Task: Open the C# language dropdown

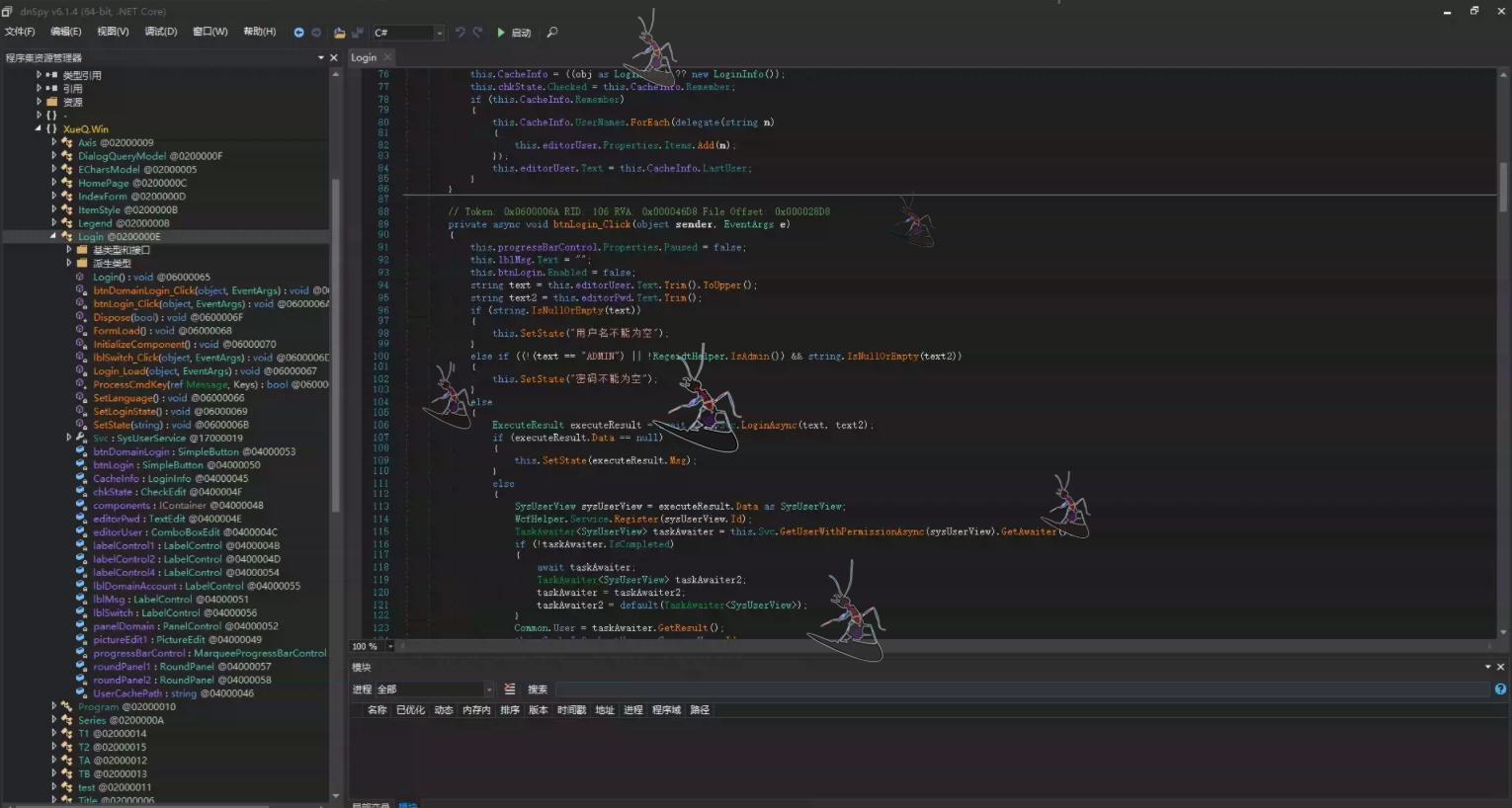Action: pyautogui.click(x=439, y=33)
